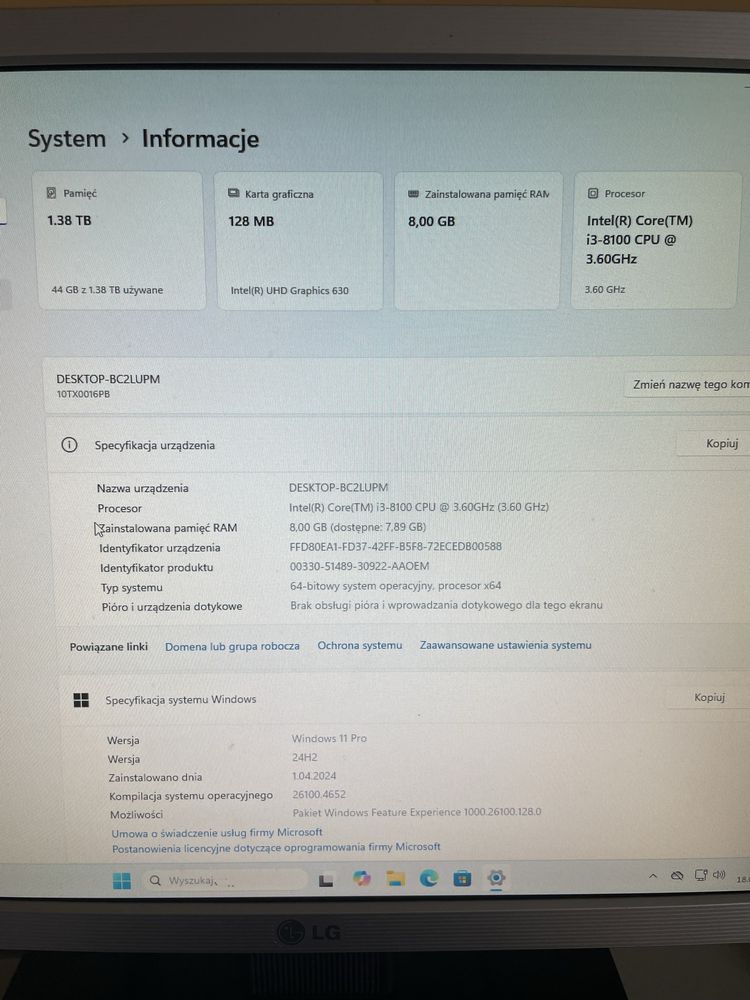750x1000 pixels.
Task: Select version value 24H2
Action: (304, 757)
